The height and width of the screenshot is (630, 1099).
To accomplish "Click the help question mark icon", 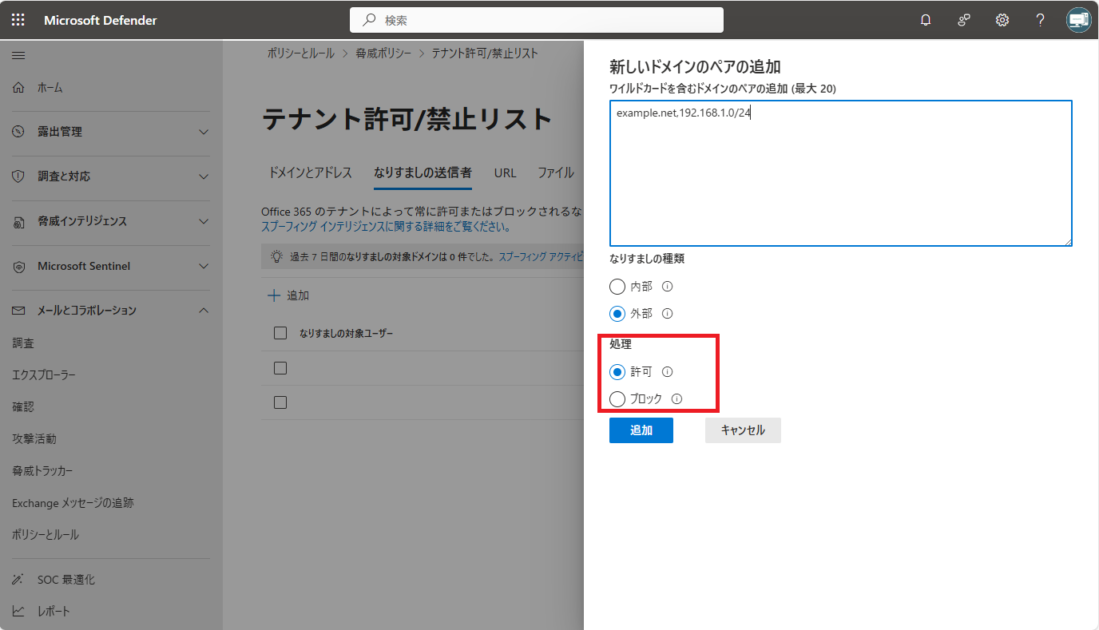I will point(1040,20).
